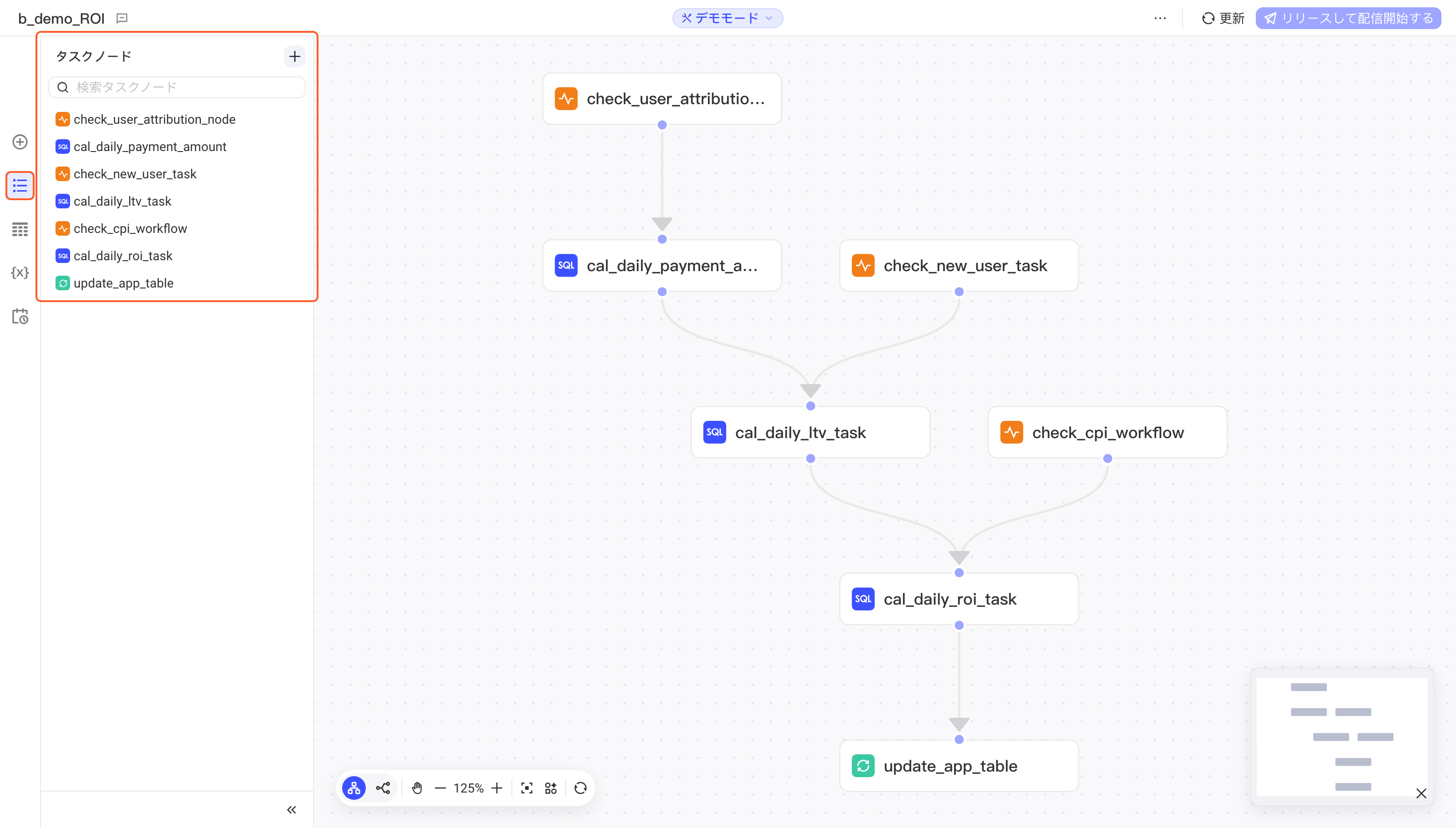Select check_user_attribution_node in the list
The height and width of the screenshot is (828, 1456).
(177, 119)
